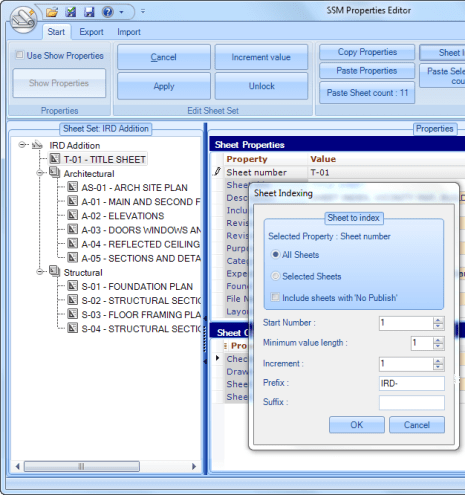Enable the Use Show Properties checkbox
This screenshot has width=465, height=495.
(20, 55)
